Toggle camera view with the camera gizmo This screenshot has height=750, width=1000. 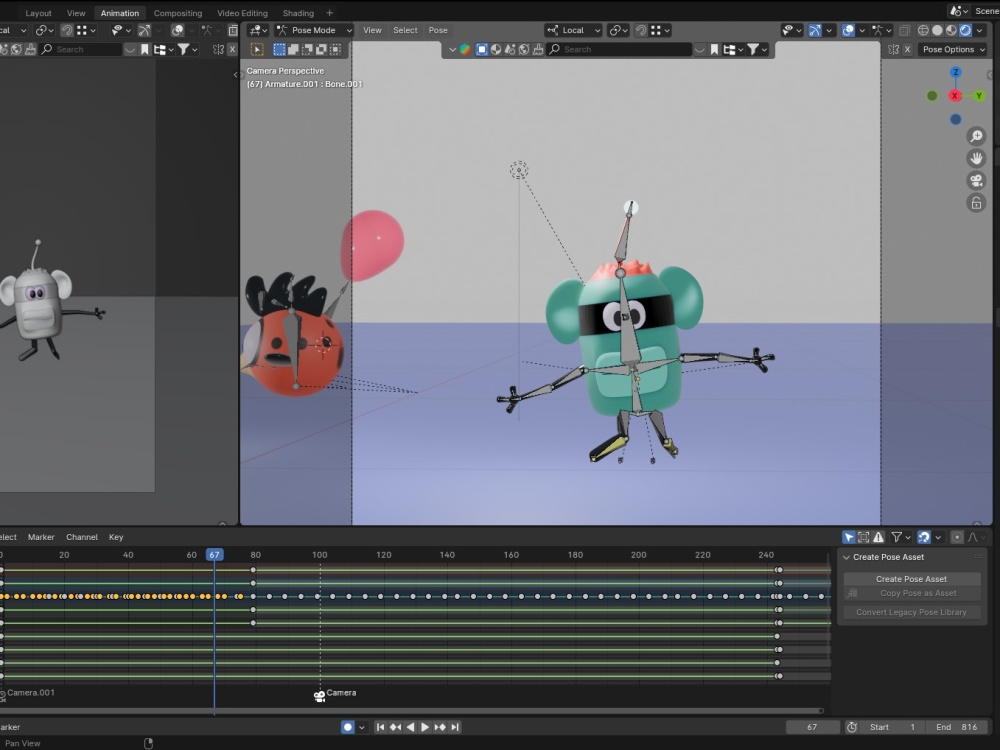[x=976, y=180]
